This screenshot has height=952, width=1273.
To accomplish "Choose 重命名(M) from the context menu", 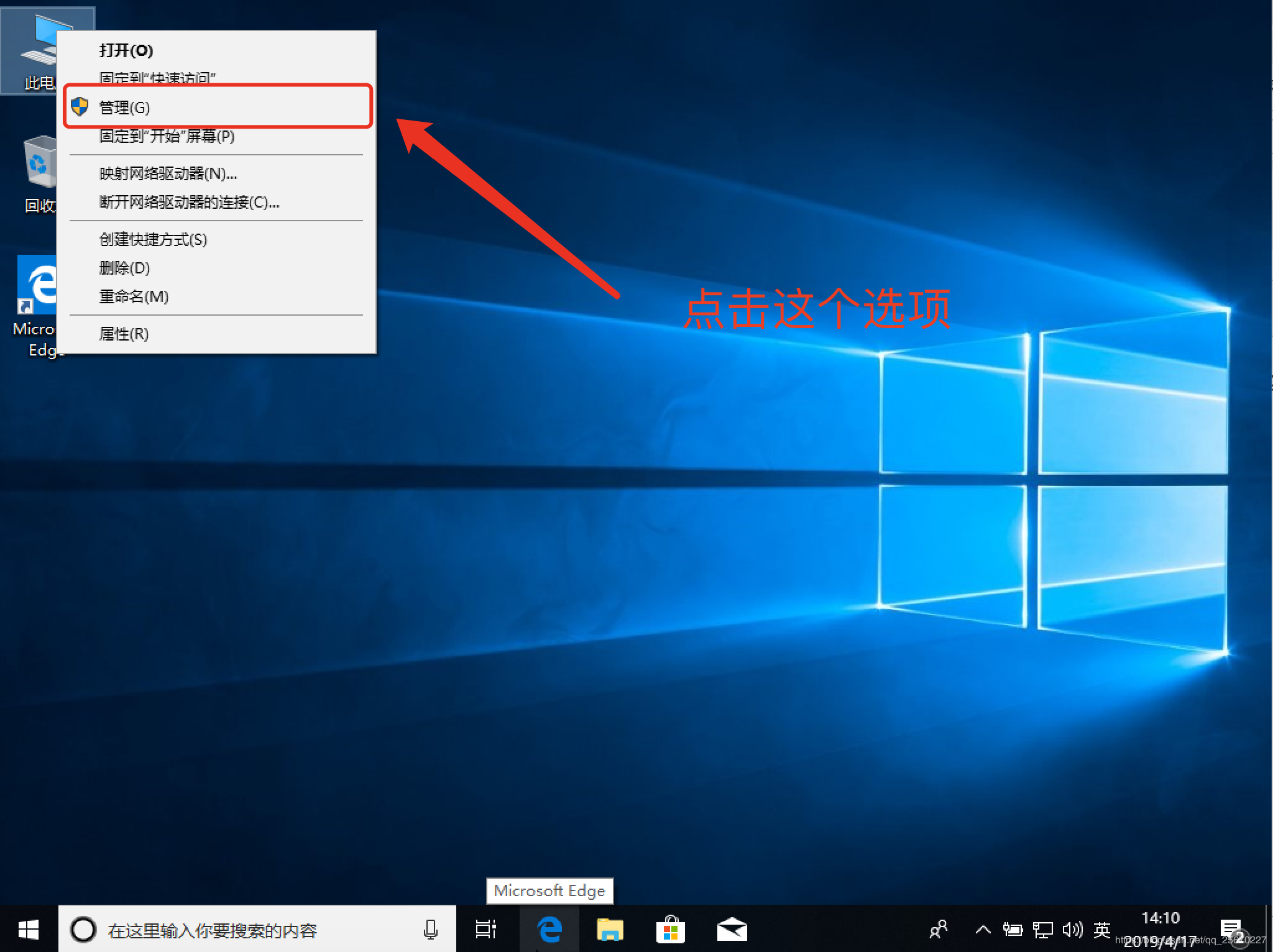I will [134, 297].
